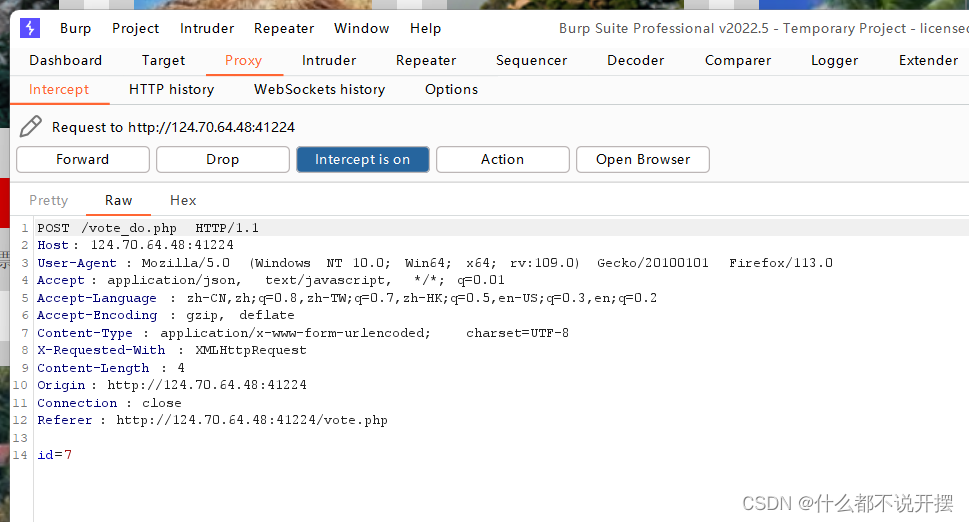Click the Open Browser button
This screenshot has width=969, height=522.
pos(643,159)
